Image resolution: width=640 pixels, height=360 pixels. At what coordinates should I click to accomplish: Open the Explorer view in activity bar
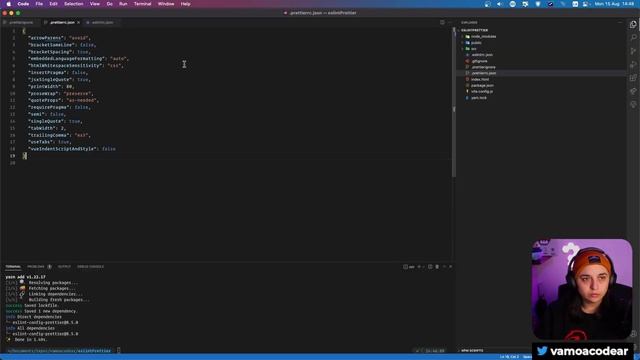pyautogui.click(x=633, y=24)
